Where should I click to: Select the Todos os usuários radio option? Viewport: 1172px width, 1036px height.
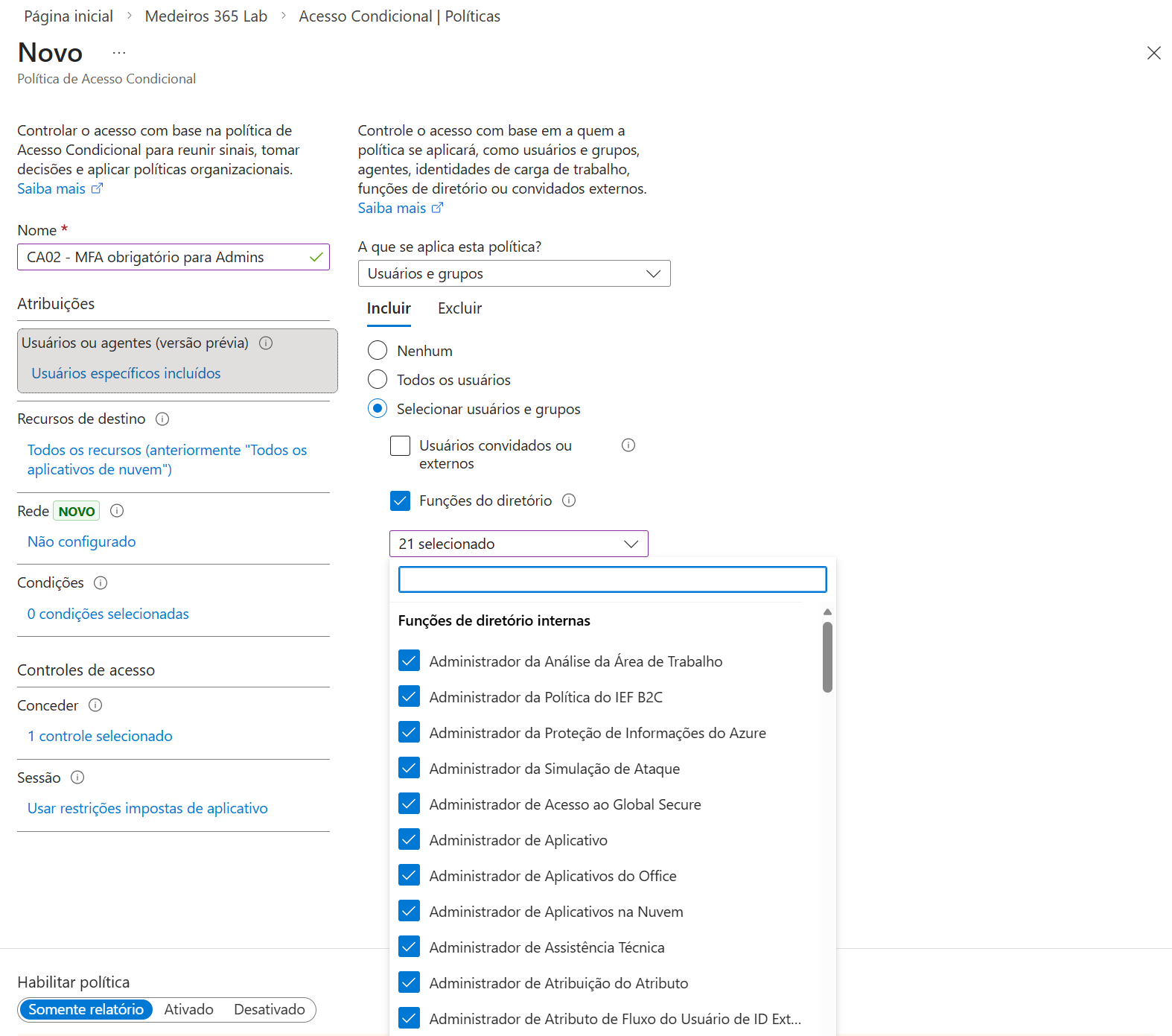[x=378, y=380]
